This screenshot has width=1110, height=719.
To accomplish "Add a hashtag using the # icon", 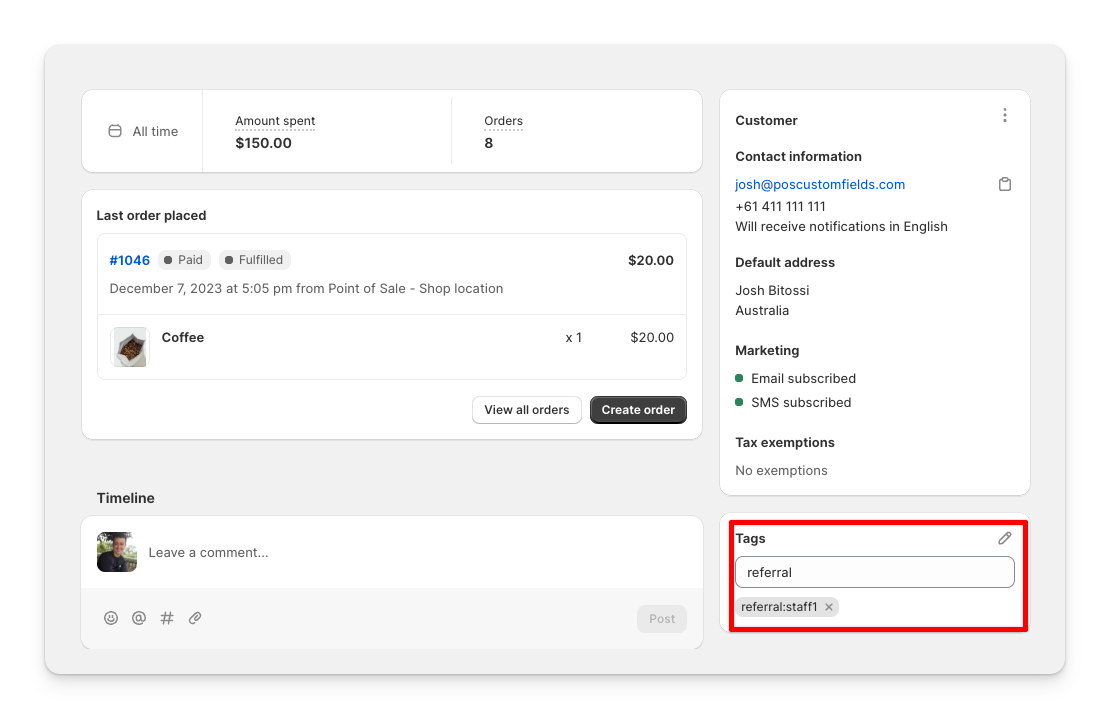I will [167, 618].
